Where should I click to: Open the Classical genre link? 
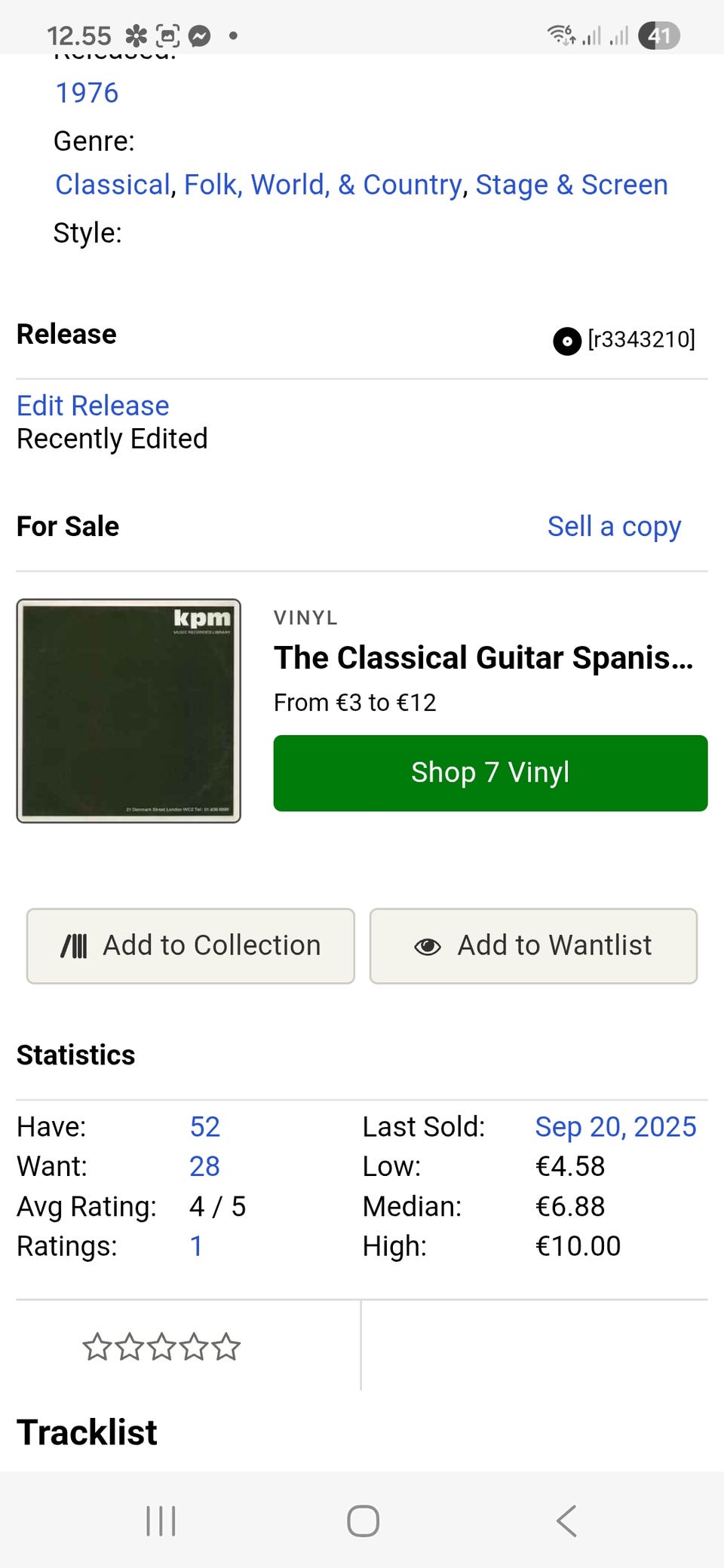click(x=113, y=185)
